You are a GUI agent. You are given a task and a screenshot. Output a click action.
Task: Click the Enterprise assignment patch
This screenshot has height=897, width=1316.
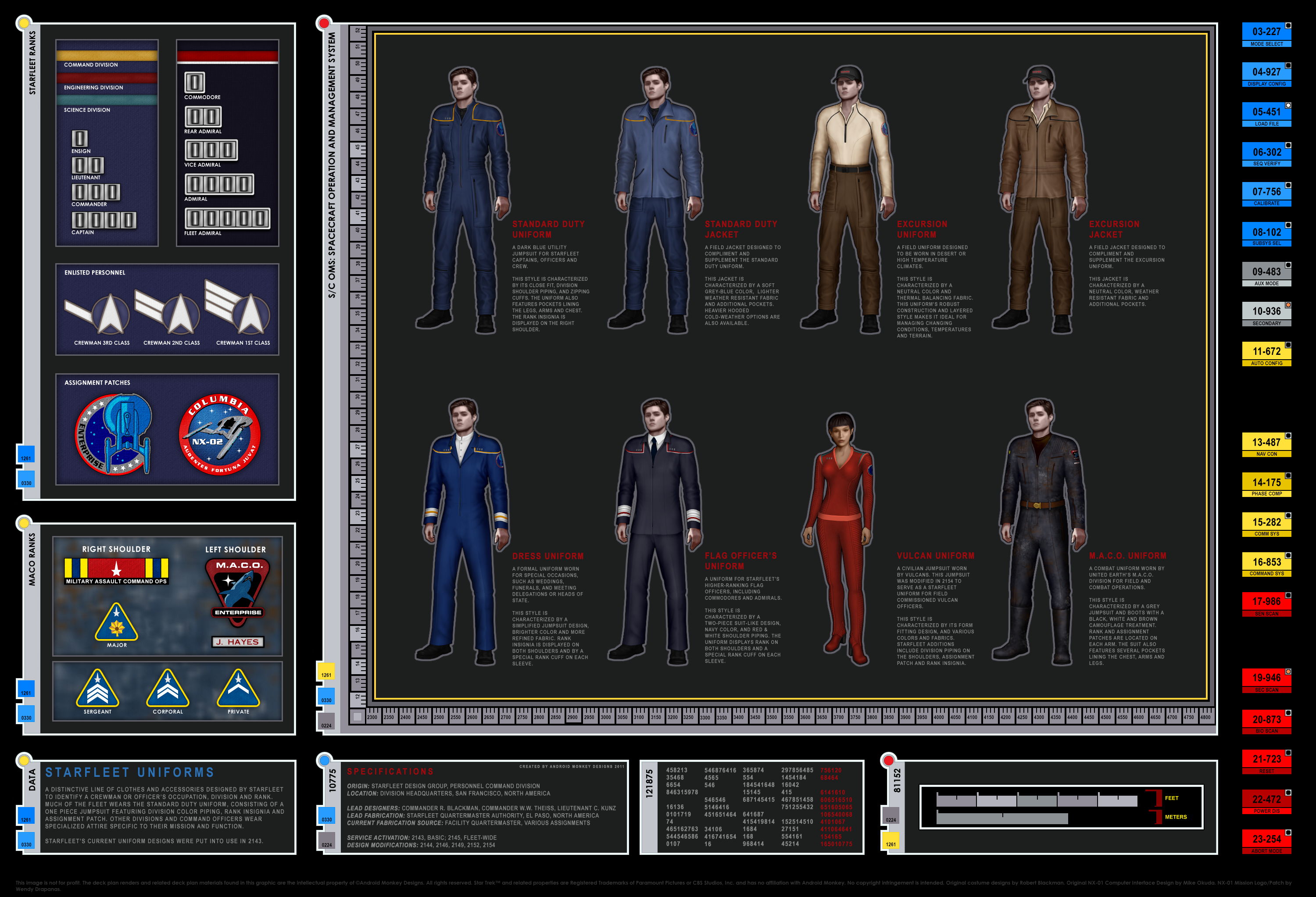point(114,434)
